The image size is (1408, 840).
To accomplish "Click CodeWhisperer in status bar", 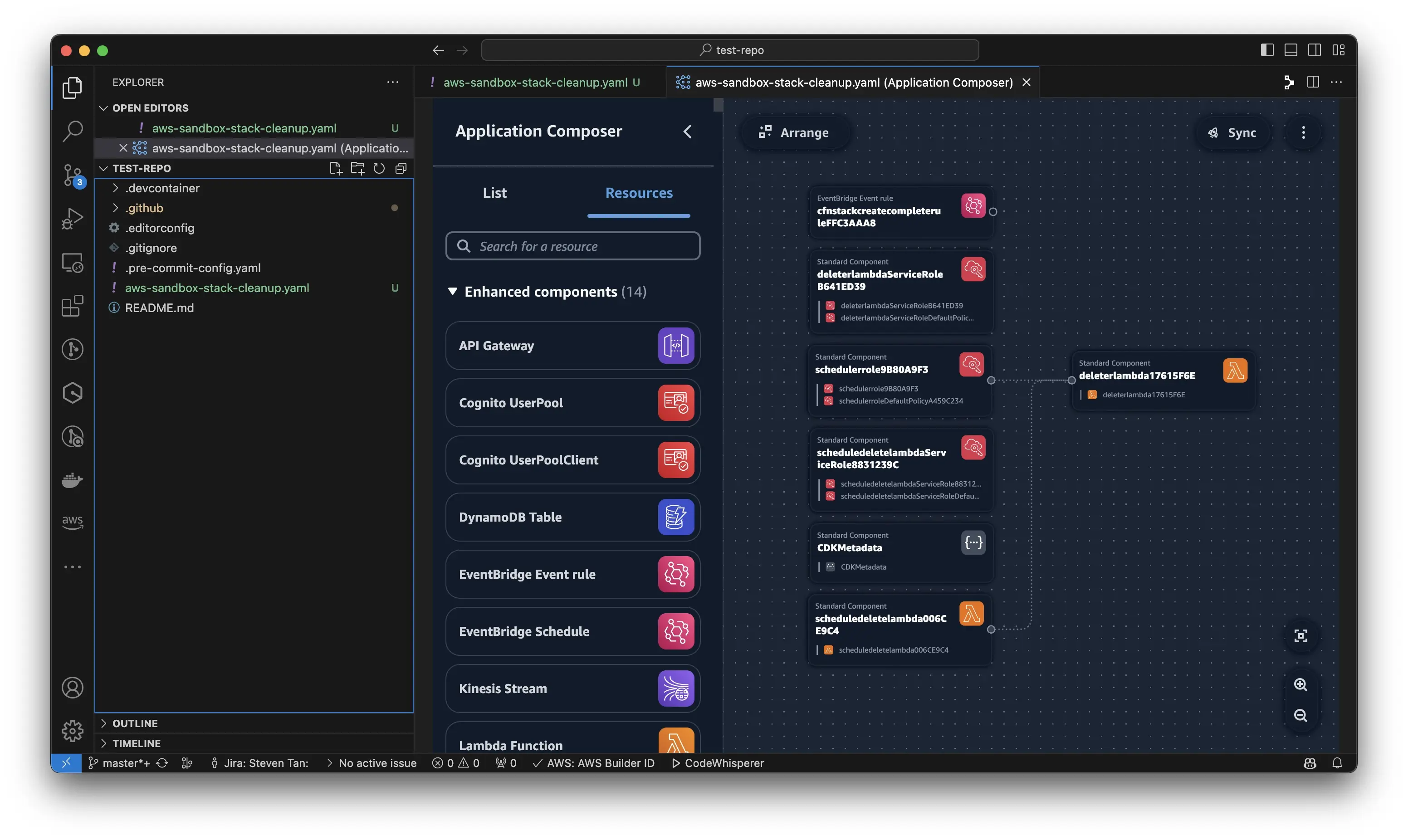I will 718,763.
